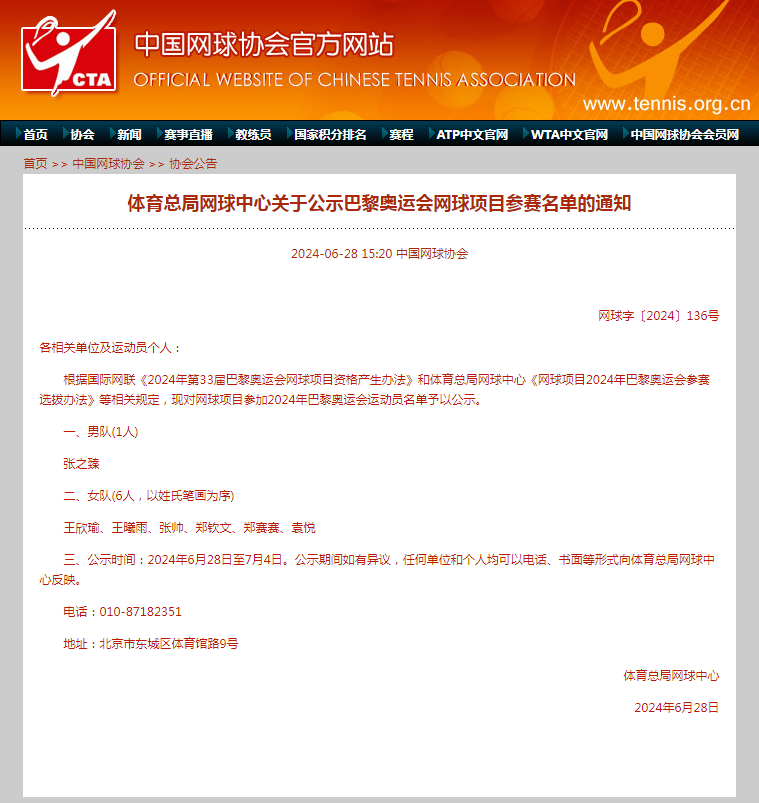Screen dimensions: 759x803
Task: Click the phone number 010-87182351
Action: pyautogui.click(x=140, y=611)
